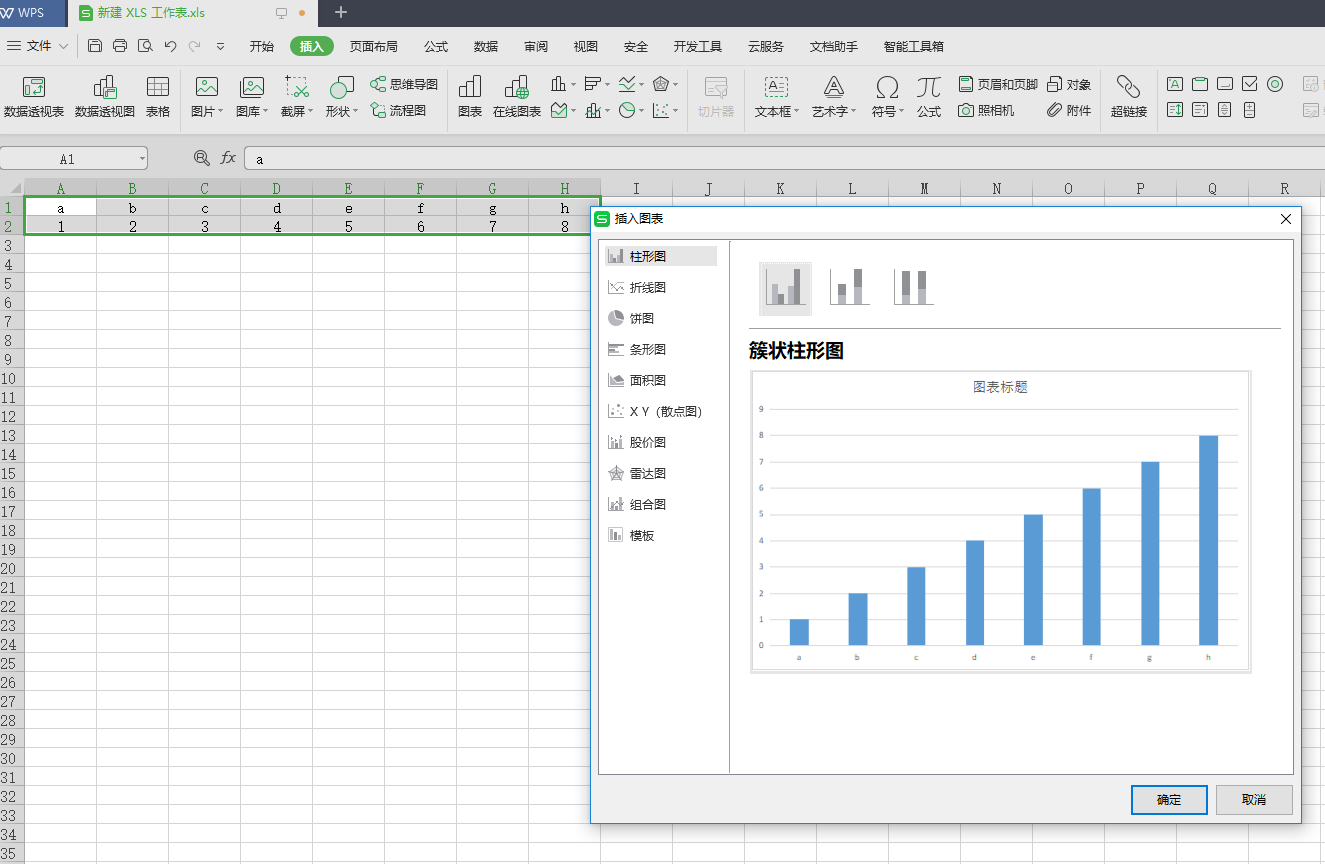This screenshot has height=864, width=1325.
Task: Click 取消 in Insert Chart dialog
Action: tap(1254, 800)
